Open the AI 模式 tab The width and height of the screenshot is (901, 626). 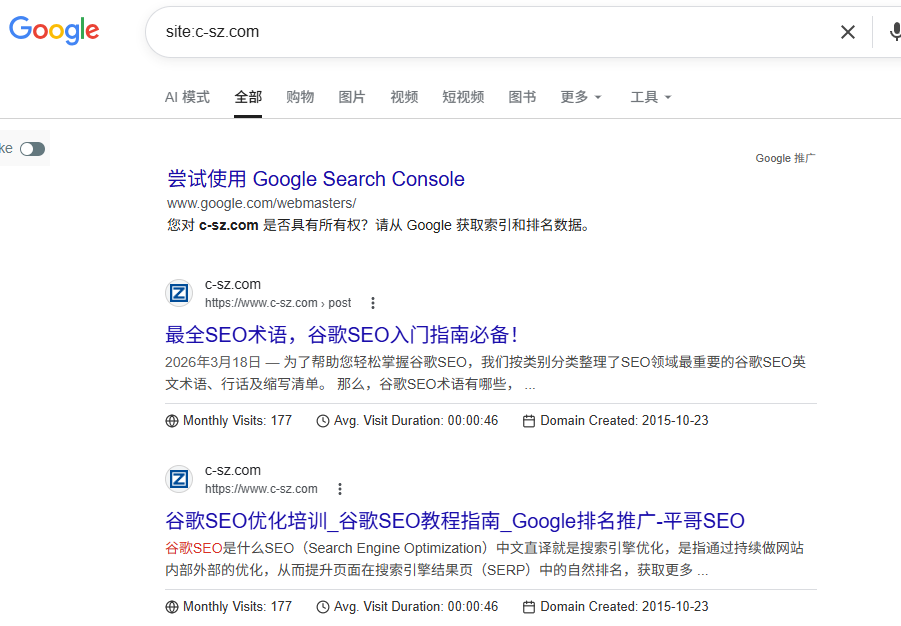click(187, 97)
